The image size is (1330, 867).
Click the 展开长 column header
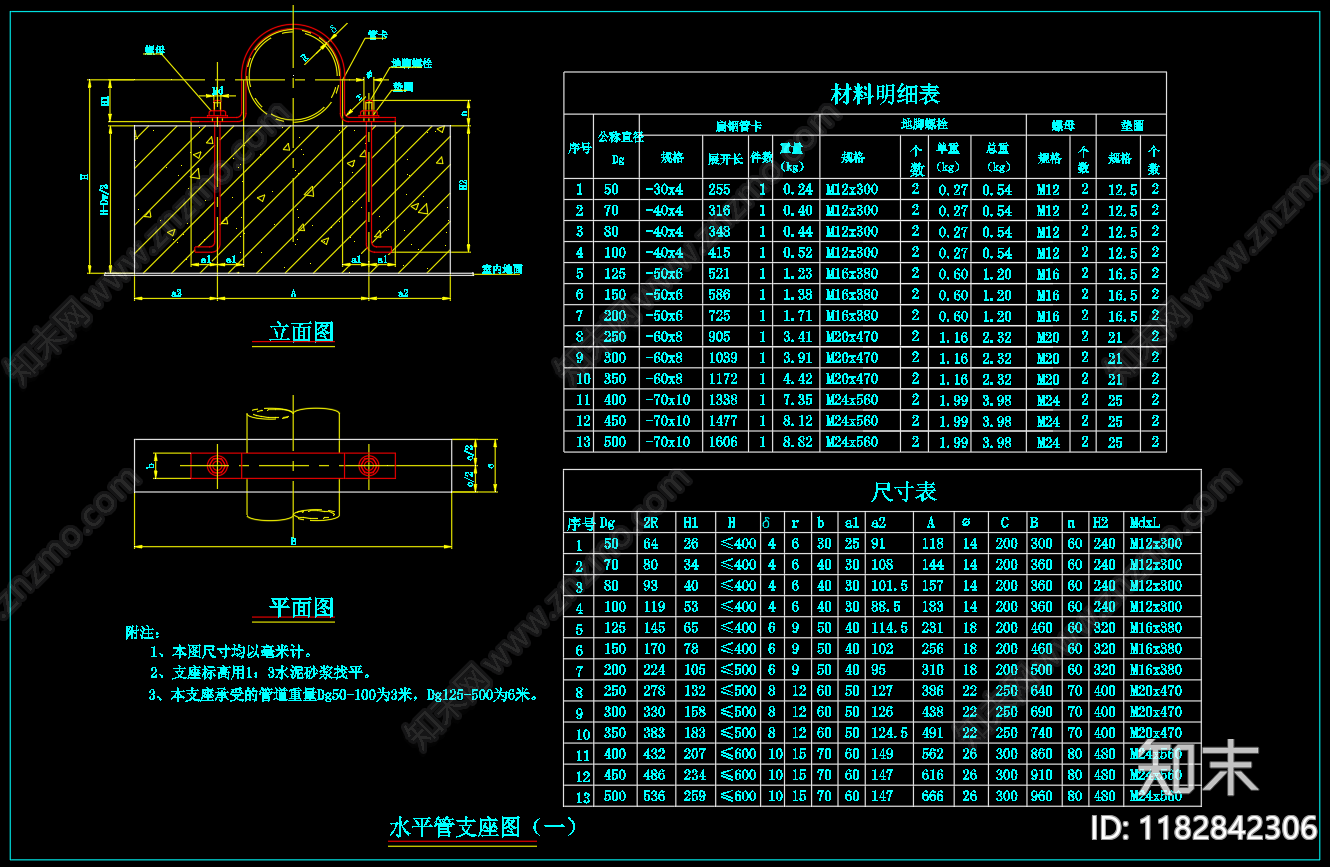click(x=725, y=158)
